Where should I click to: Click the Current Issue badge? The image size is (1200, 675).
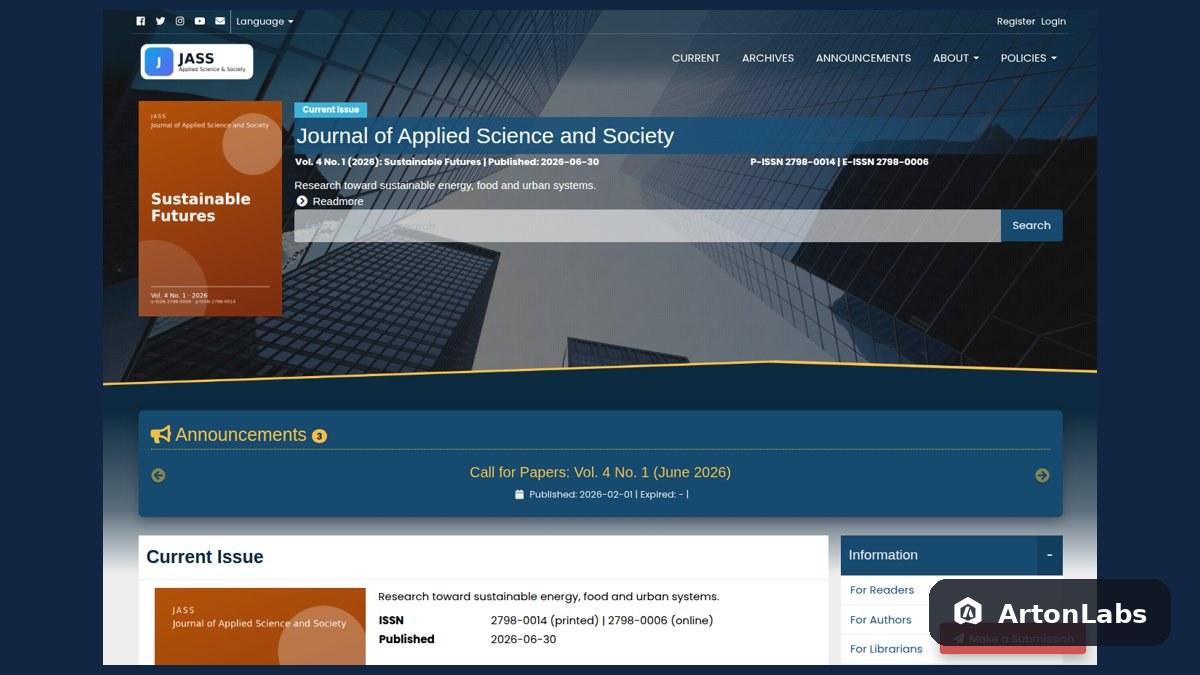pyautogui.click(x=331, y=110)
